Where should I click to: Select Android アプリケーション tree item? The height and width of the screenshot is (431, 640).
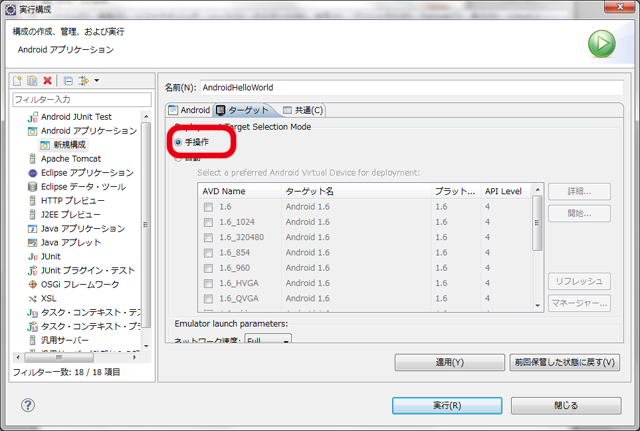point(89,131)
